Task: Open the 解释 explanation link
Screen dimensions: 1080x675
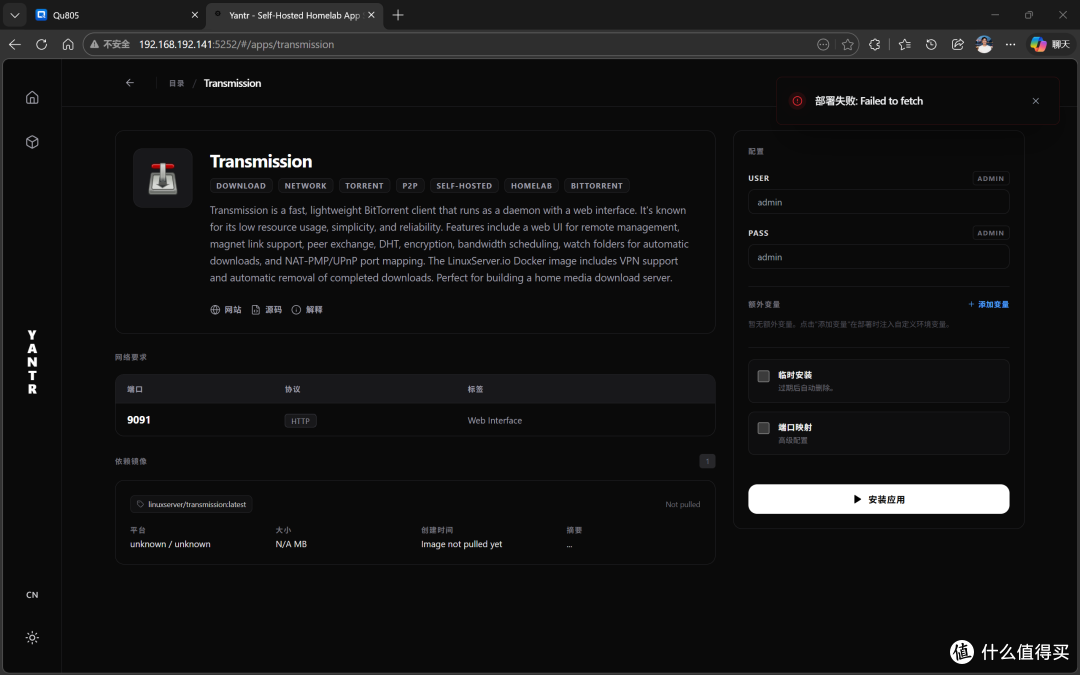Action: 307,310
